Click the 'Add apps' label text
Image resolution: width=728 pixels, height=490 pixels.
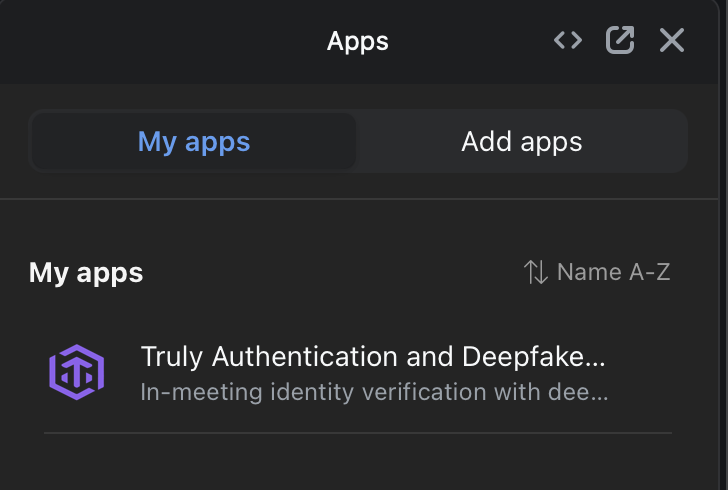(521, 141)
